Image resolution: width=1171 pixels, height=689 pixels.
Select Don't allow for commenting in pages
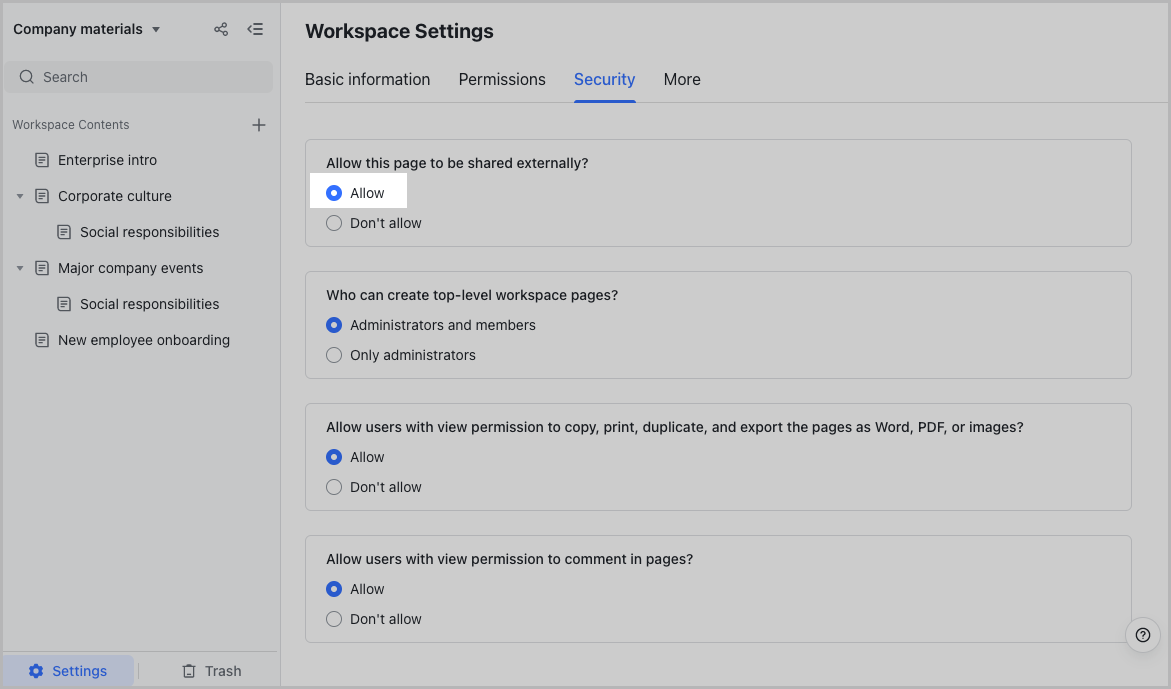[334, 619]
